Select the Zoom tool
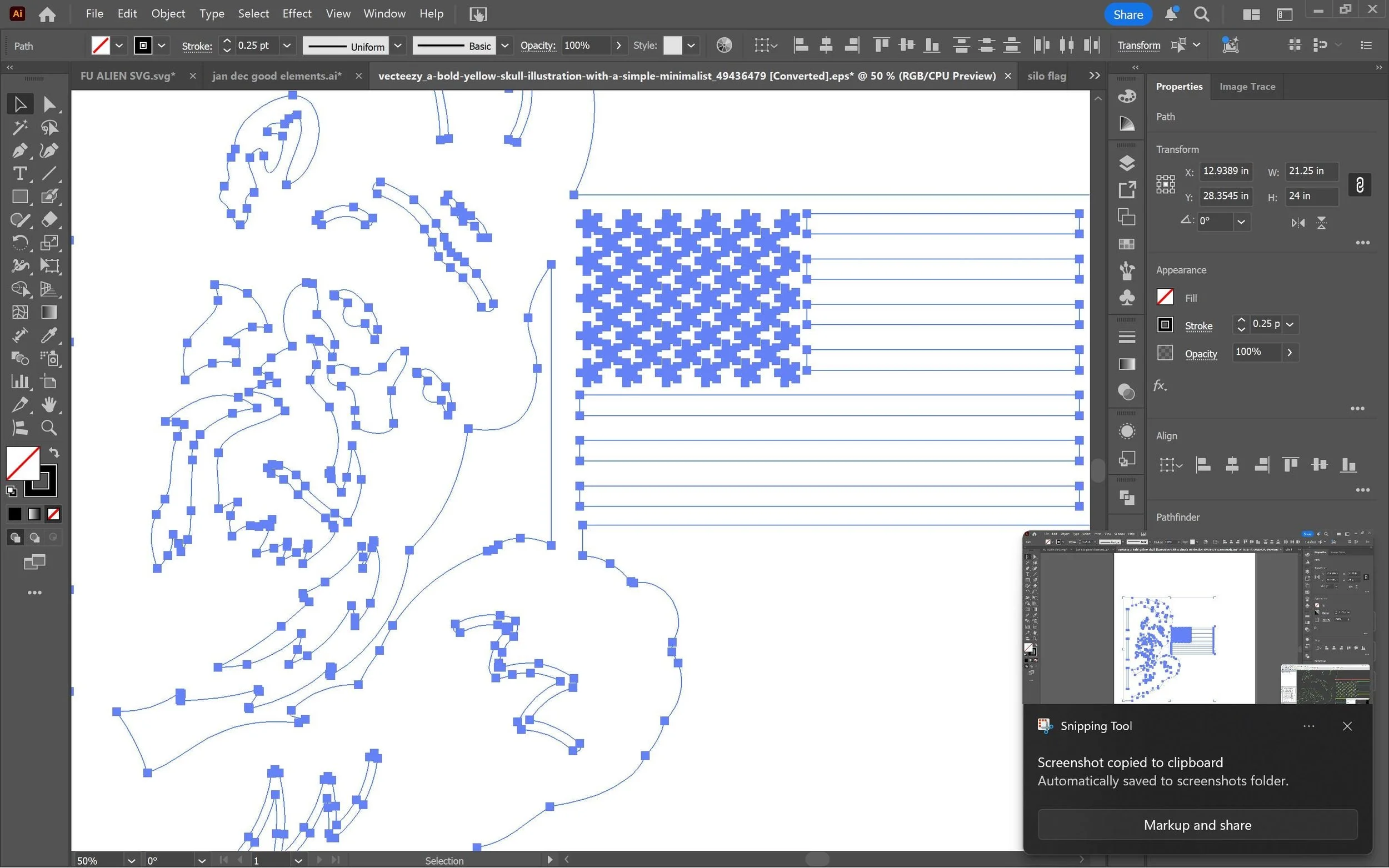This screenshot has width=1389, height=868. pos(49,428)
